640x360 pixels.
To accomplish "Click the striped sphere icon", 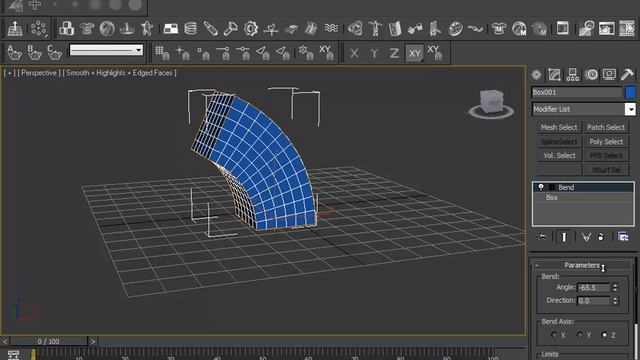I will [107, 29].
